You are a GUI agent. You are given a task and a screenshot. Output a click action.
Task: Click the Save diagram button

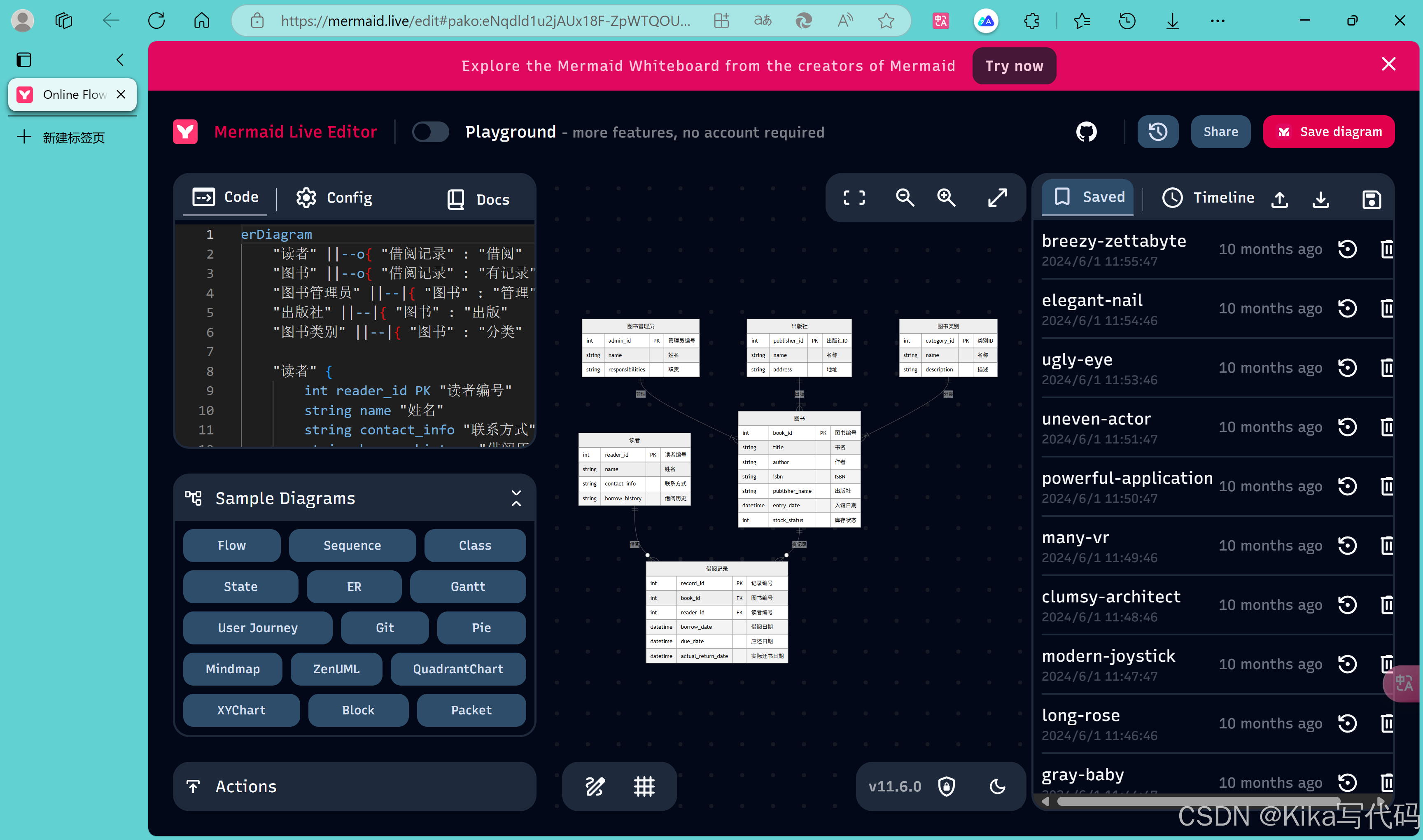(1328, 132)
